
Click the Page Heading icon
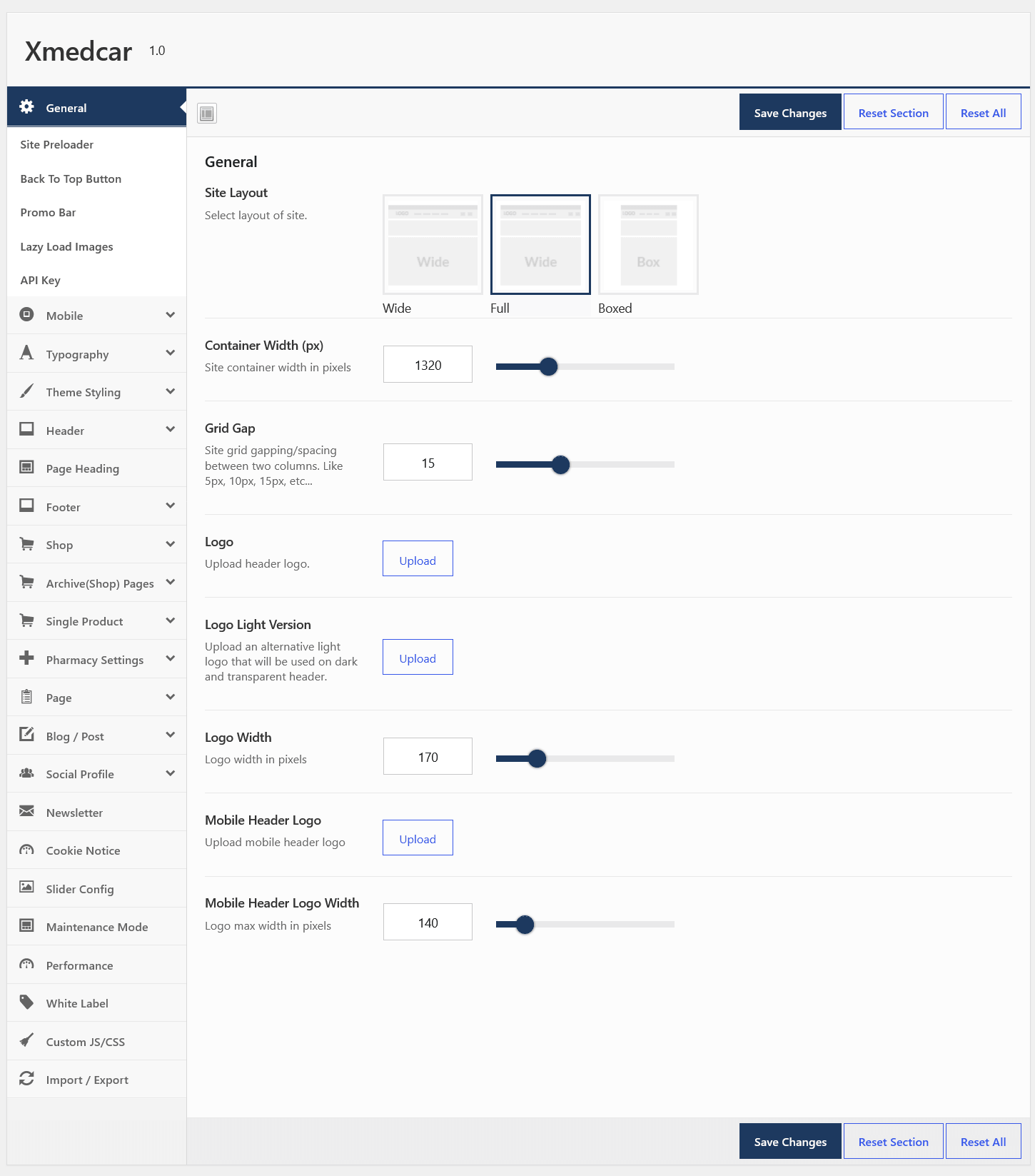26,467
